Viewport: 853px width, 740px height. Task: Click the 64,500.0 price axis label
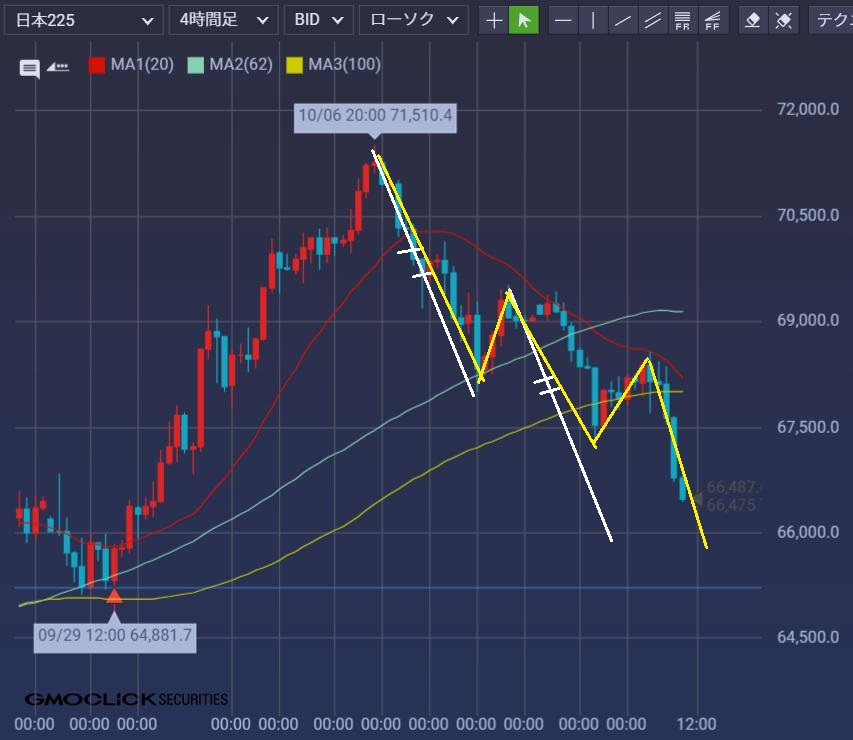pyautogui.click(x=808, y=637)
